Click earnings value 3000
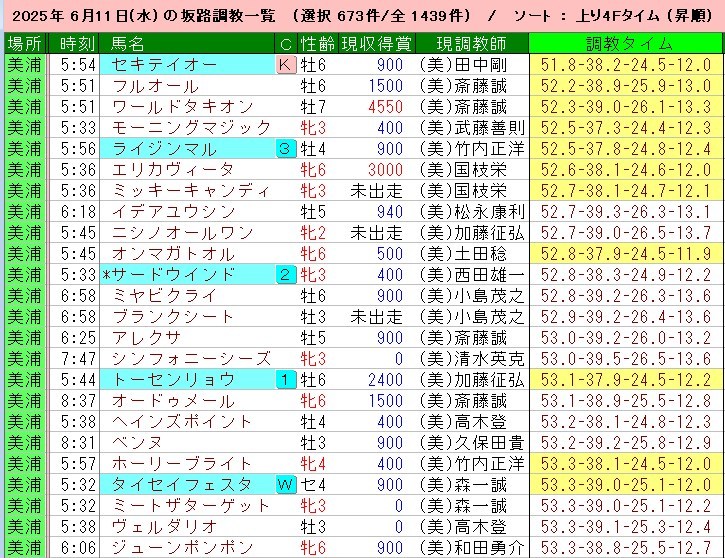The height and width of the screenshot is (558, 725). pyautogui.click(x=386, y=170)
